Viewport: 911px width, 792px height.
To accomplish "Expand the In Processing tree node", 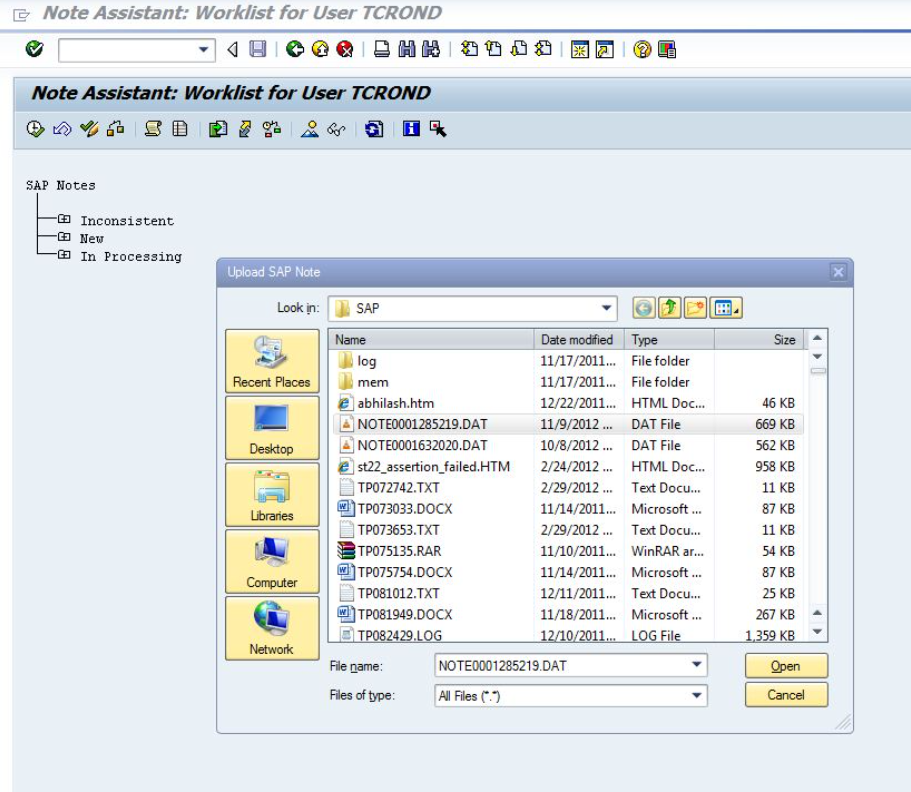I will point(64,255).
